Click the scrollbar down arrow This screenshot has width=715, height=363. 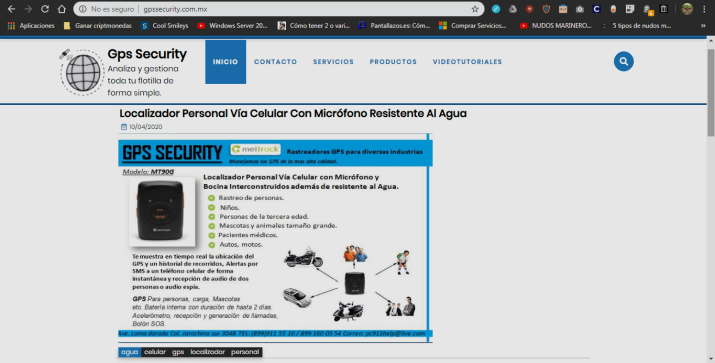[711, 359]
